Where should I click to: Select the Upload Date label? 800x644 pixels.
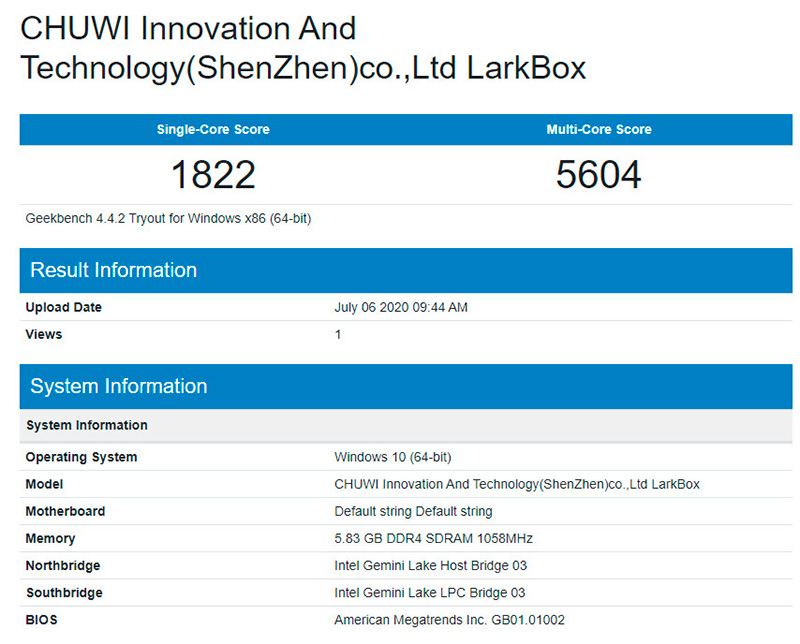point(63,307)
